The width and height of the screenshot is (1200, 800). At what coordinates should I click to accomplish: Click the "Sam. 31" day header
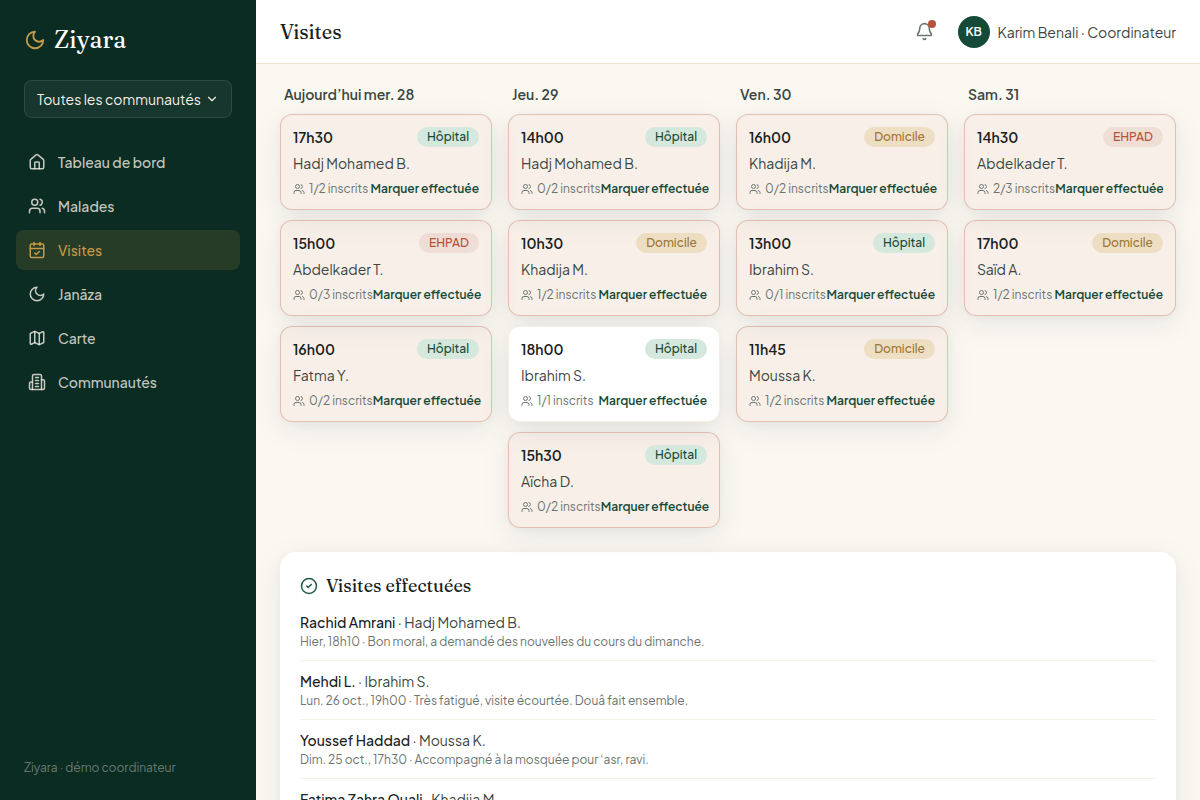coord(994,95)
